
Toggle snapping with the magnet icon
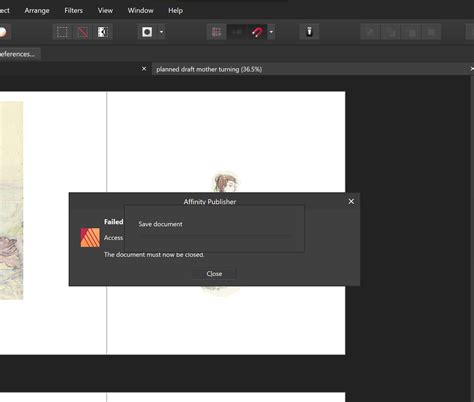257,32
